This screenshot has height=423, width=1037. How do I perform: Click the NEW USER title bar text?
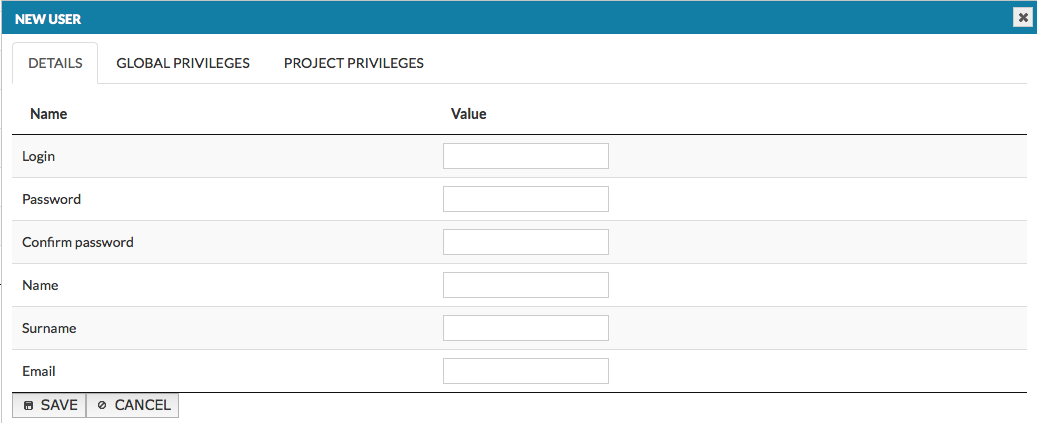coord(48,18)
